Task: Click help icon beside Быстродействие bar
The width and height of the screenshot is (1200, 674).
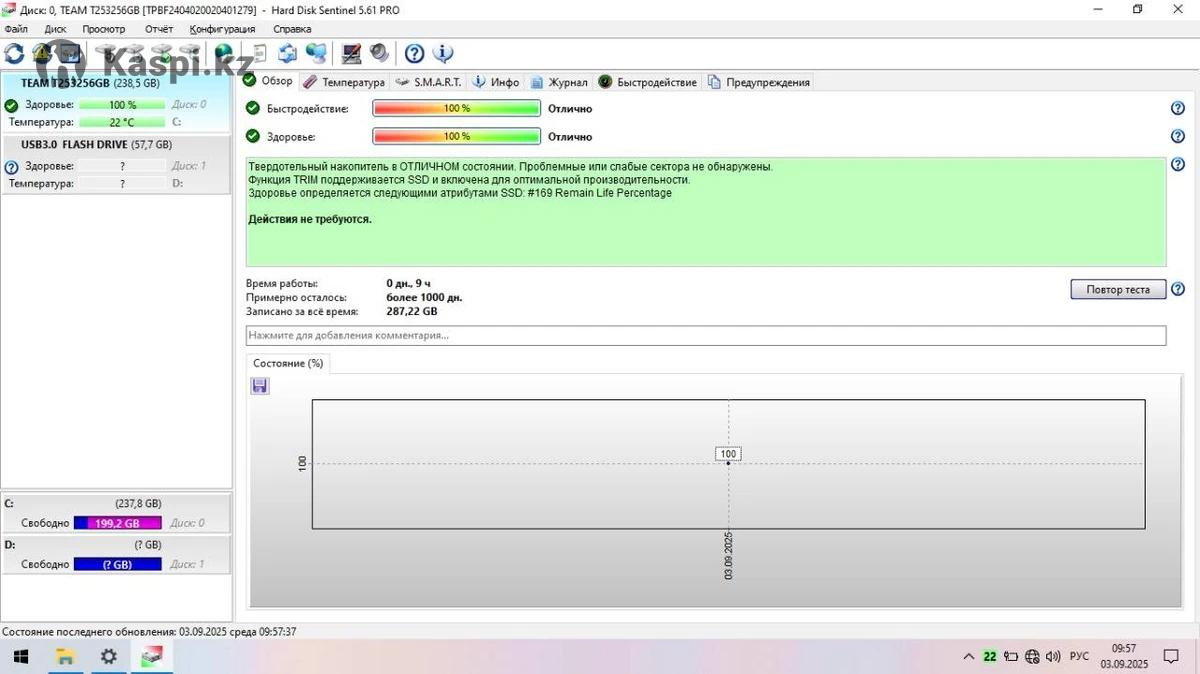Action: point(1177,108)
